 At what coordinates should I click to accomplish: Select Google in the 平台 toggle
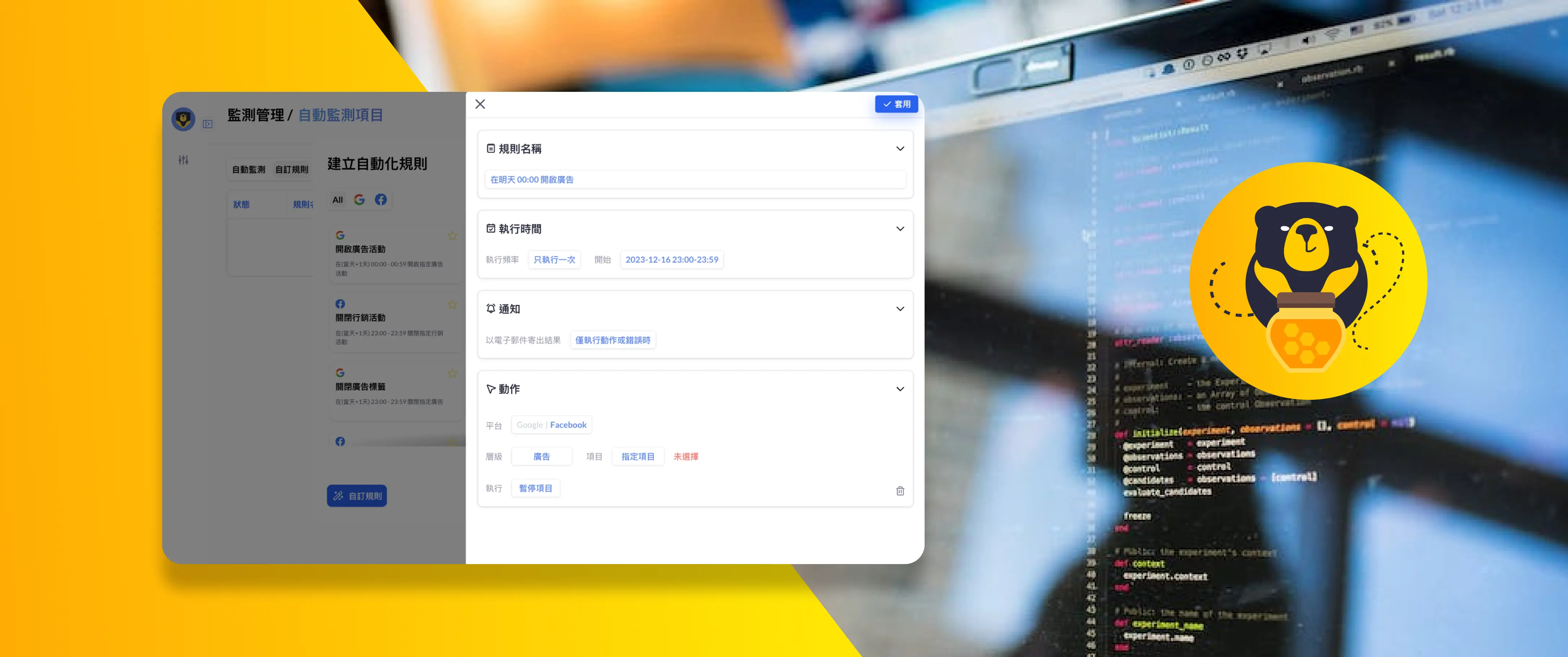tap(529, 425)
